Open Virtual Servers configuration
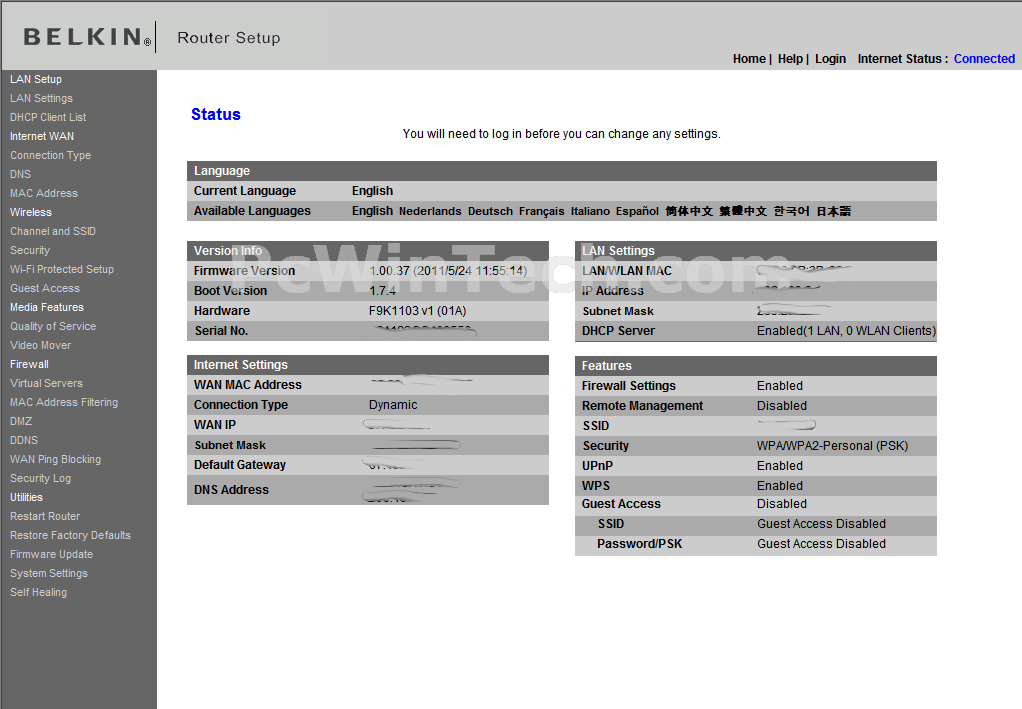The height and width of the screenshot is (709, 1022). point(46,383)
